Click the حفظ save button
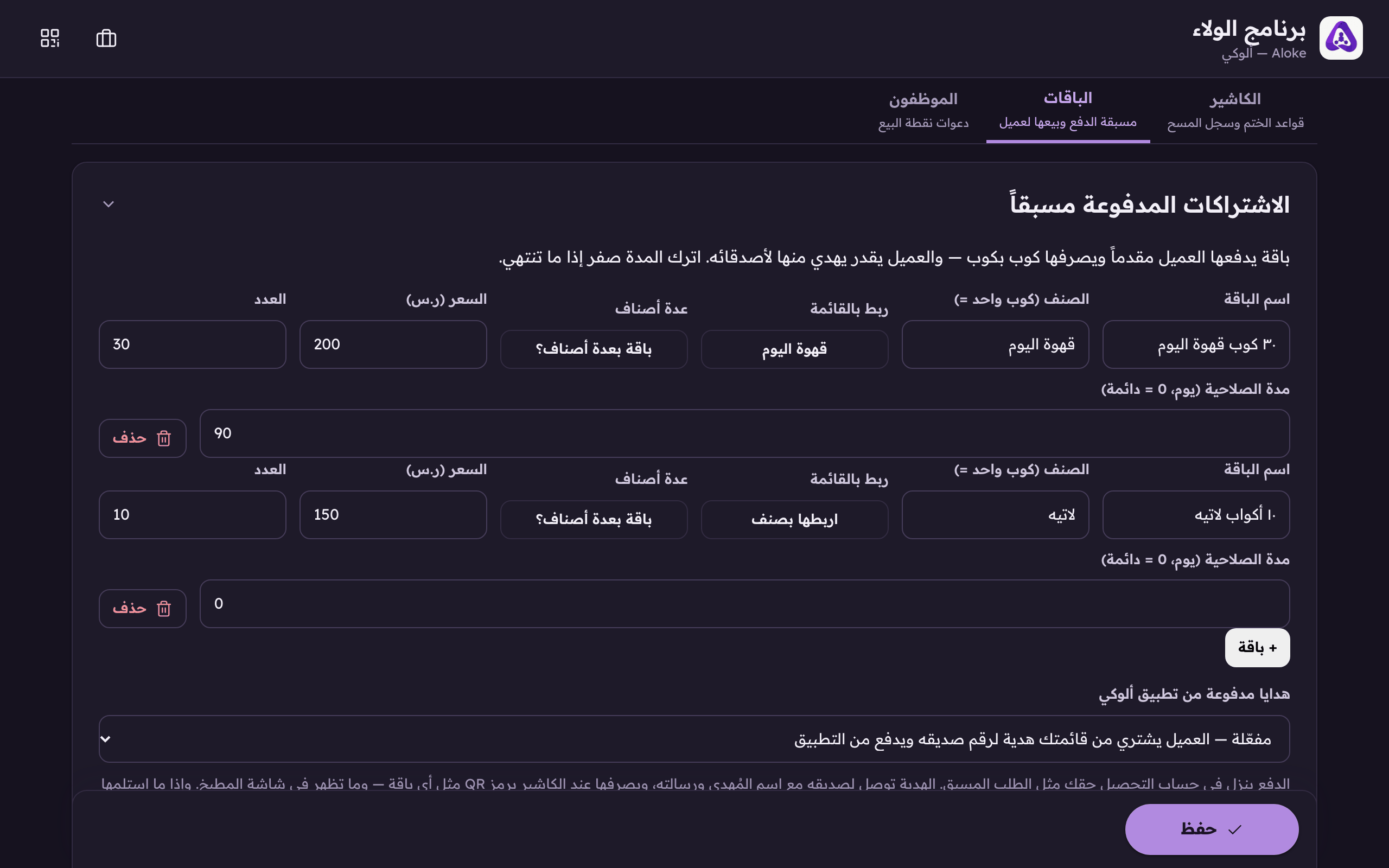Image resolution: width=1389 pixels, height=868 pixels. point(1212,829)
